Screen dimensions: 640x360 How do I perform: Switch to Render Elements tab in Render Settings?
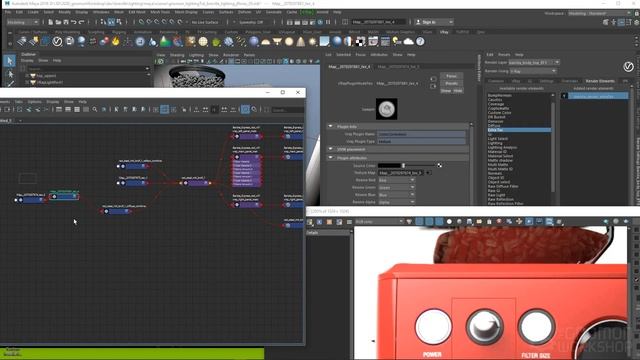(x=600, y=81)
